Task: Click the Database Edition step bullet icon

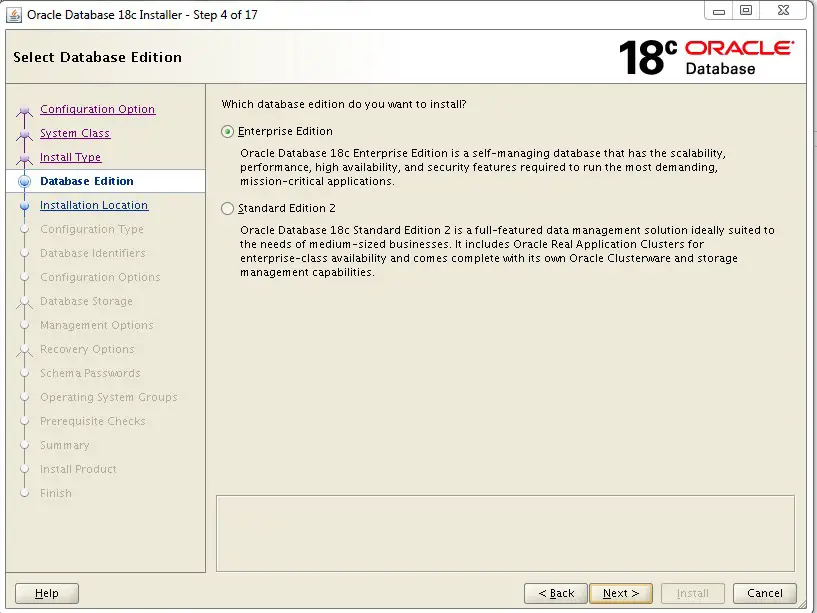Action: tap(24, 181)
